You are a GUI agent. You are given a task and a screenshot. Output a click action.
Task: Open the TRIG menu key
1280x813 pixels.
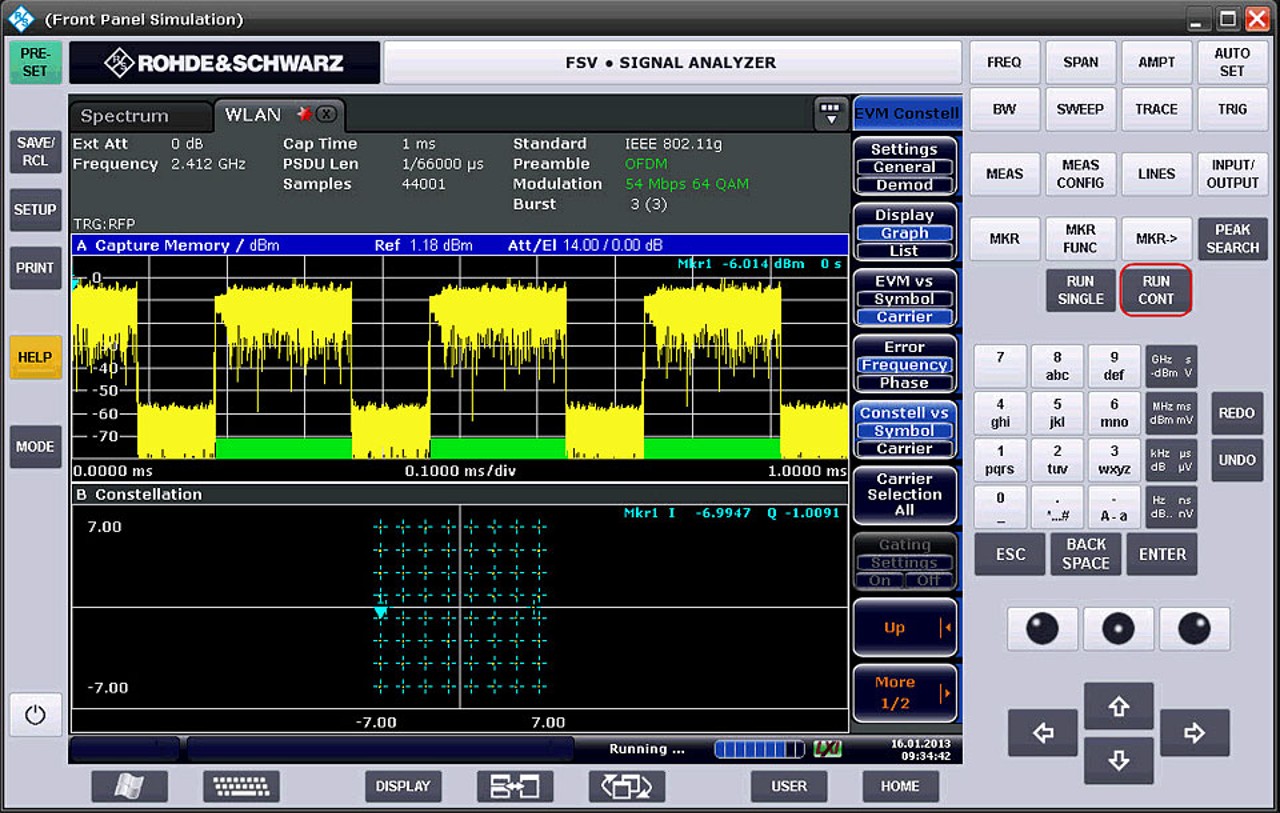point(1232,109)
